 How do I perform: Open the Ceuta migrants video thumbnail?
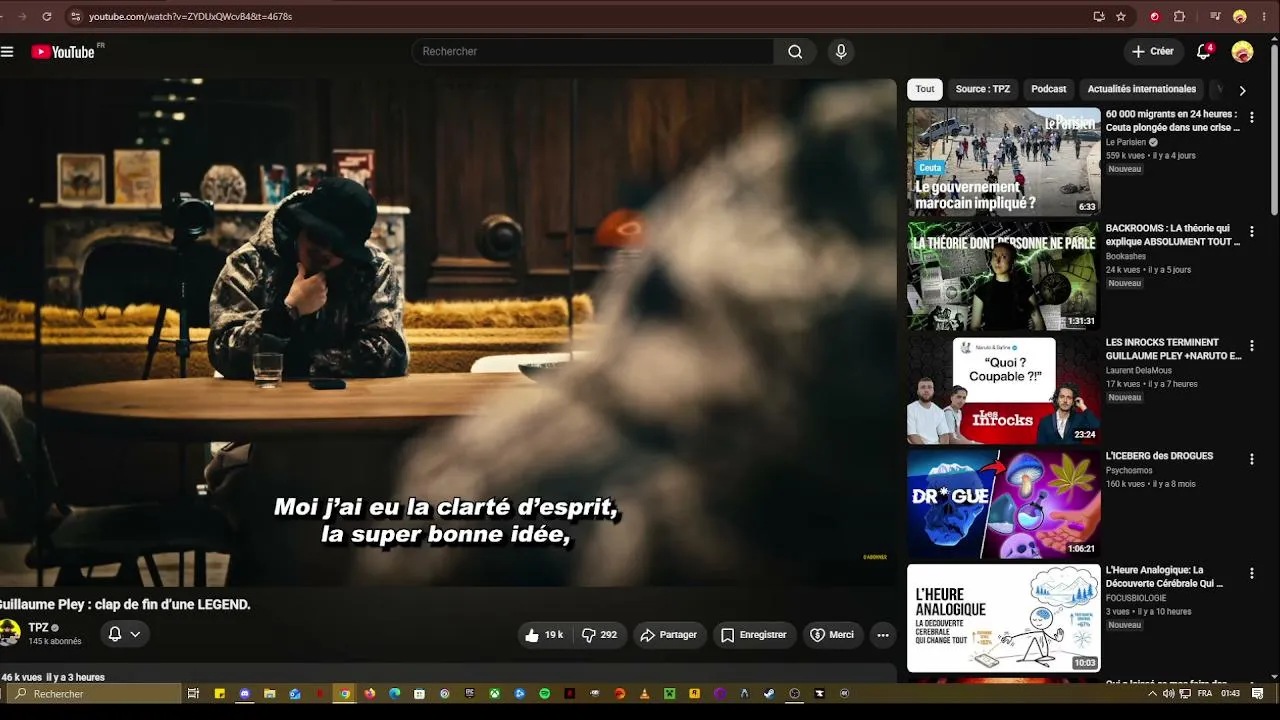click(1003, 162)
